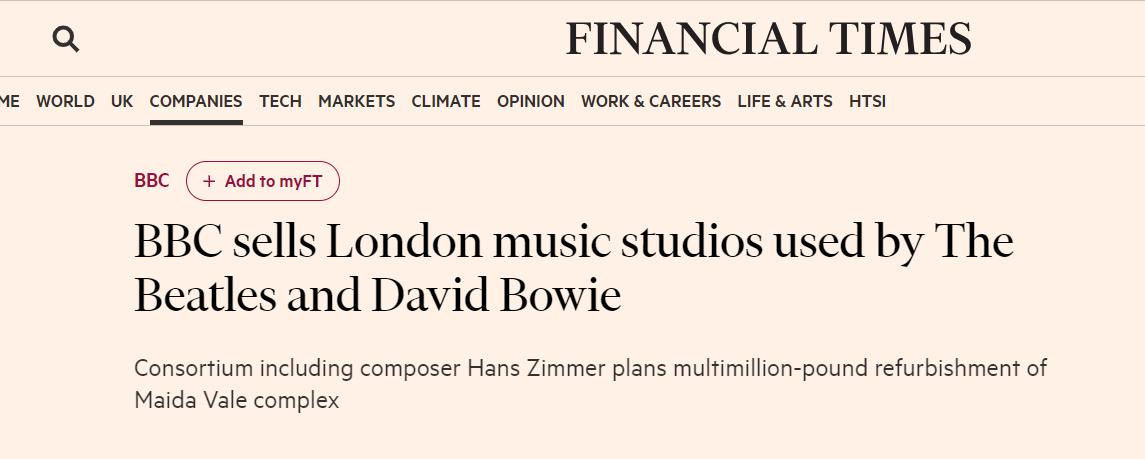Select the Companies tab
This screenshot has width=1145, height=459.
[x=196, y=101]
